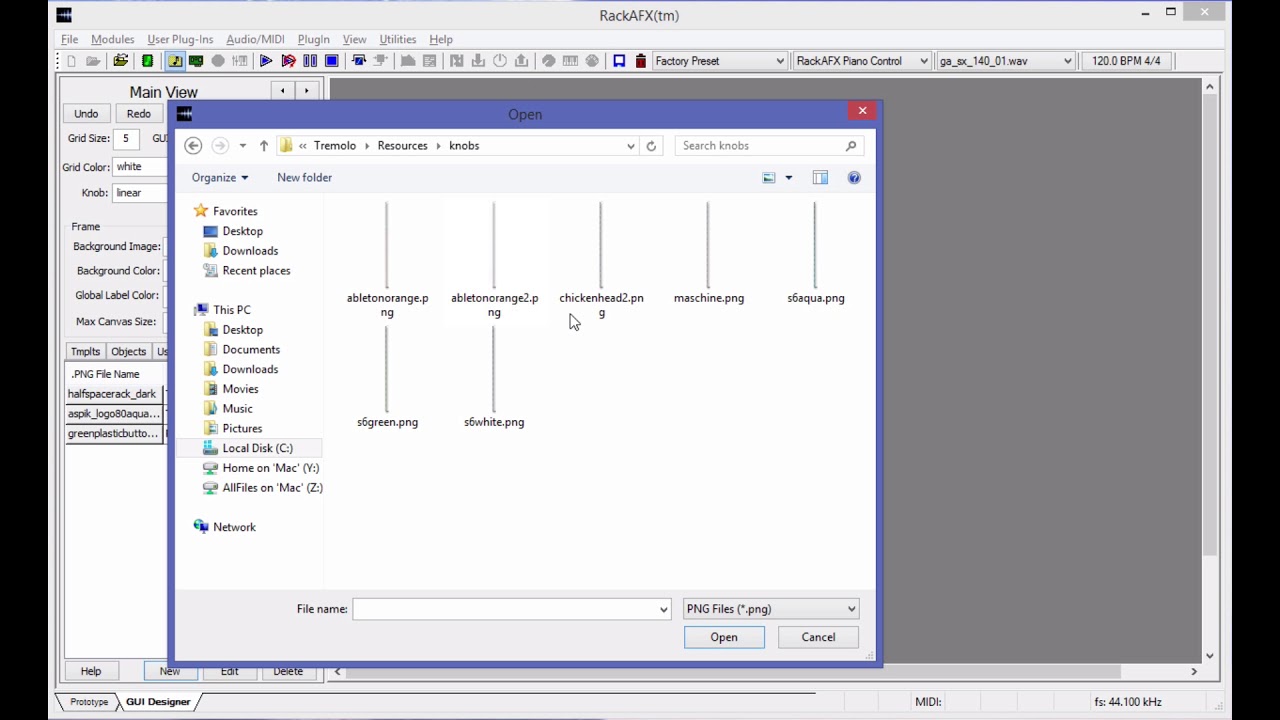Click the green chip toolbar icon

click(x=147, y=61)
